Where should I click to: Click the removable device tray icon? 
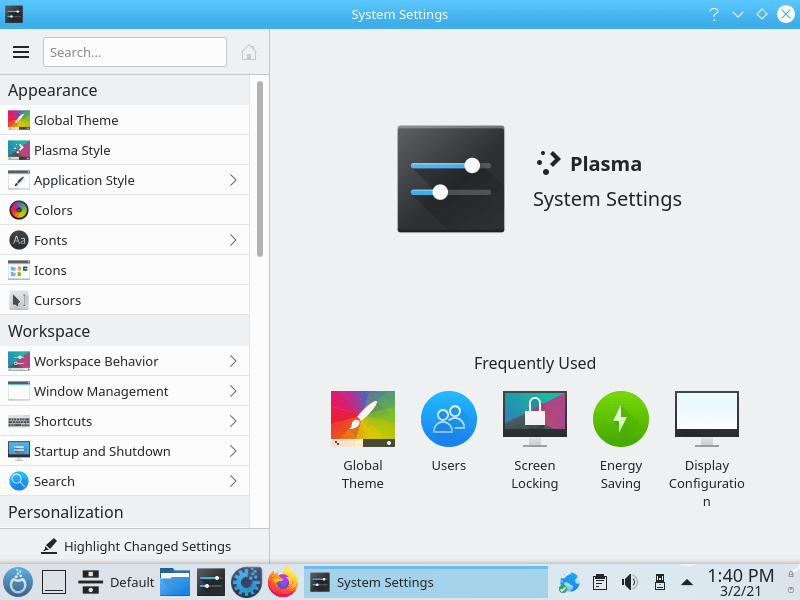coord(660,582)
